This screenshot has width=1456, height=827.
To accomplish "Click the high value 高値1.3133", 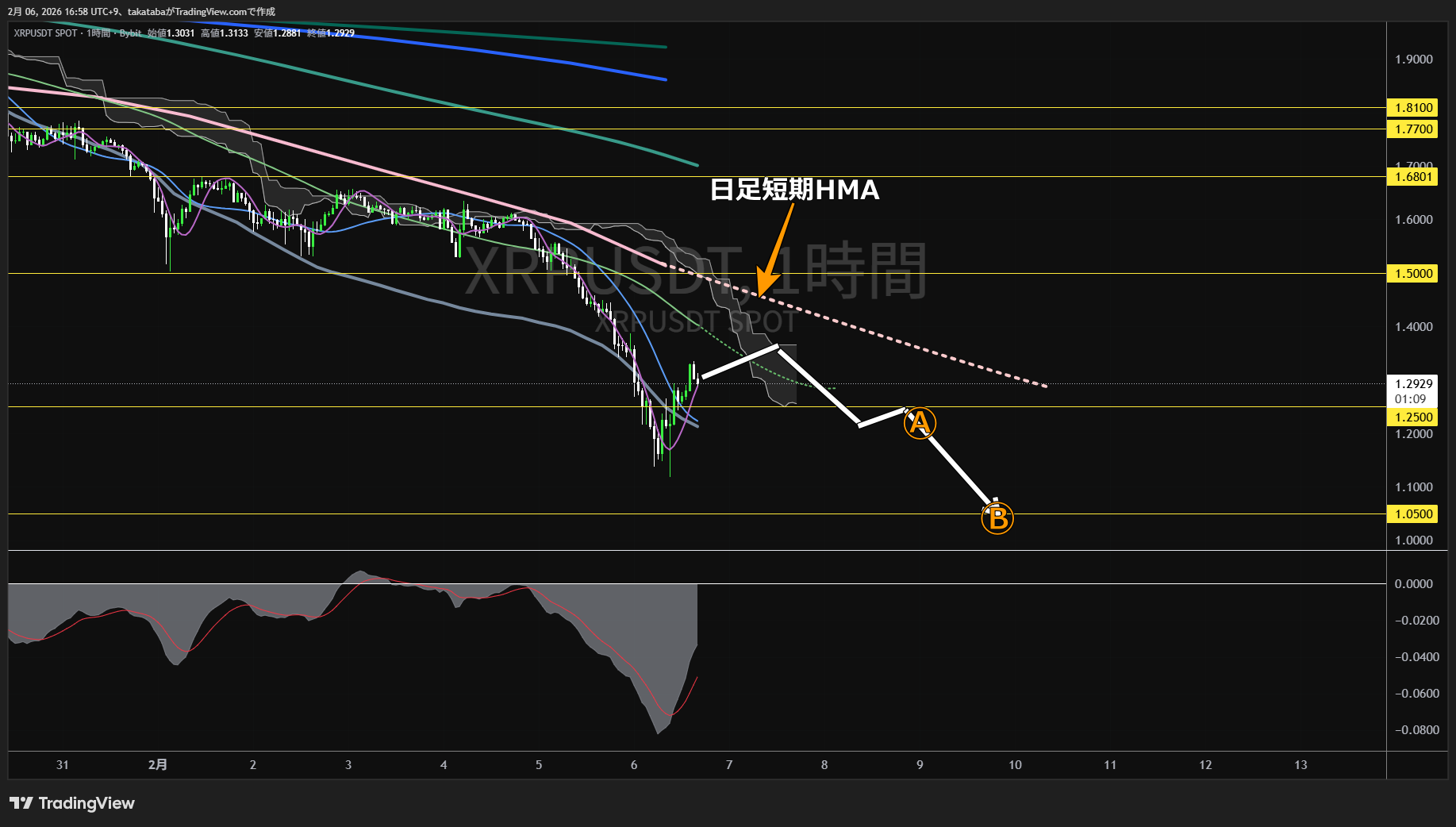I will pyautogui.click(x=224, y=33).
